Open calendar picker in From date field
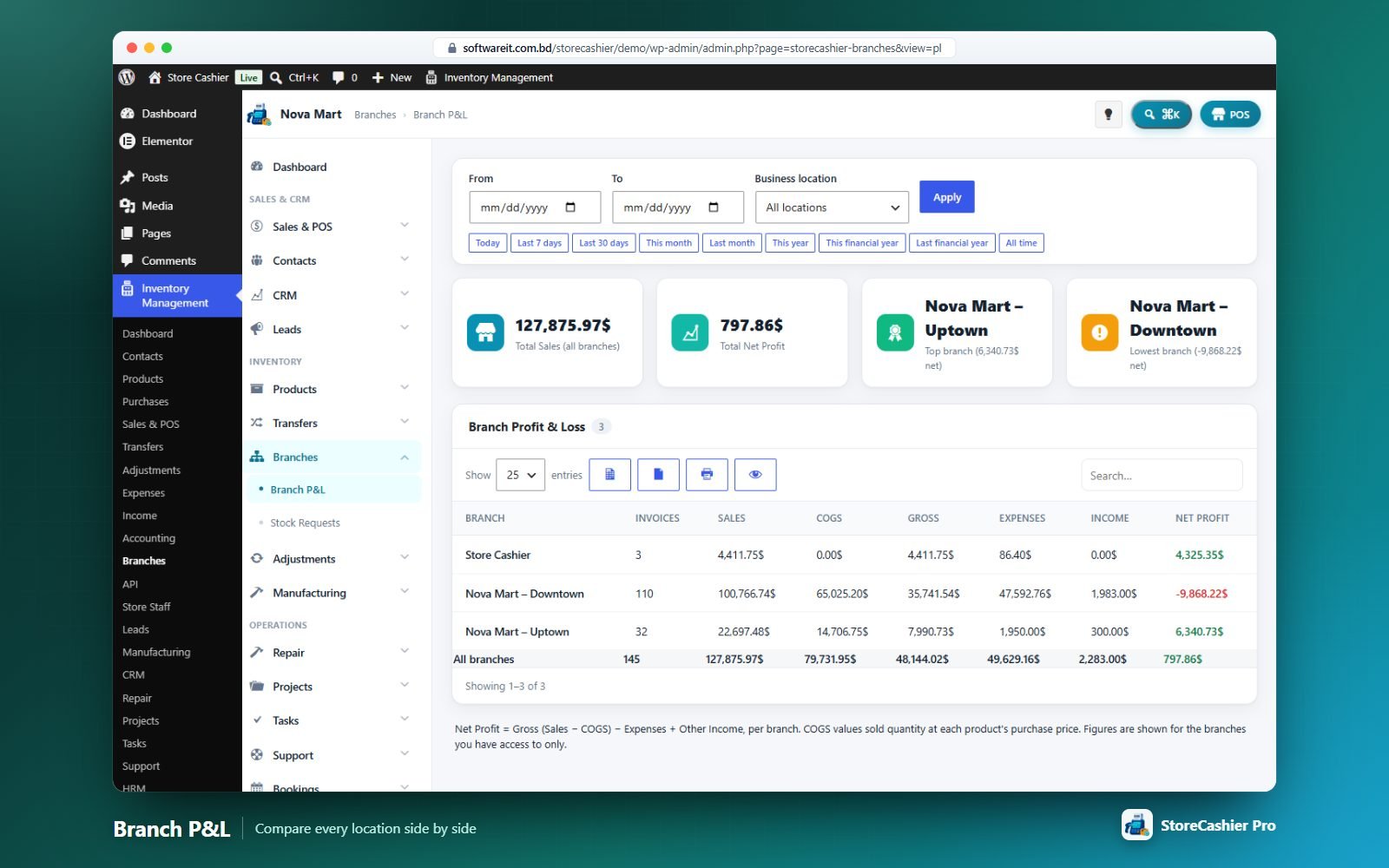The width and height of the screenshot is (1389, 868). coord(570,207)
